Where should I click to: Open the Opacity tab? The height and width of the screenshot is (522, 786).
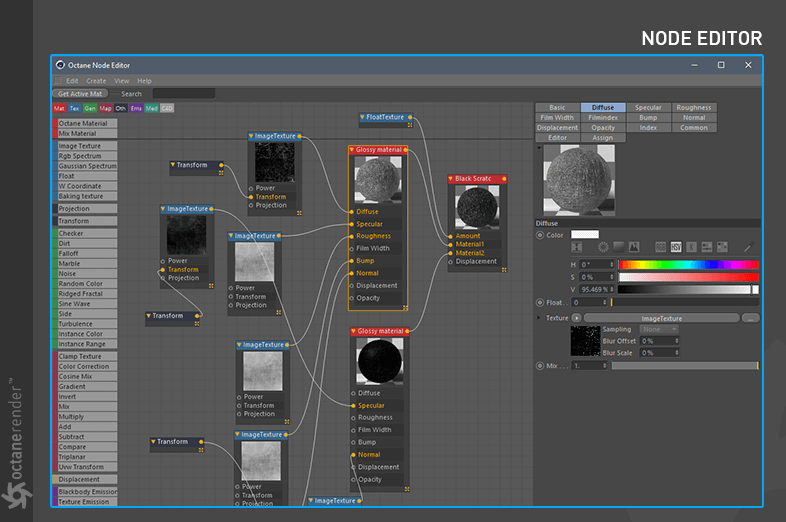tap(603, 127)
